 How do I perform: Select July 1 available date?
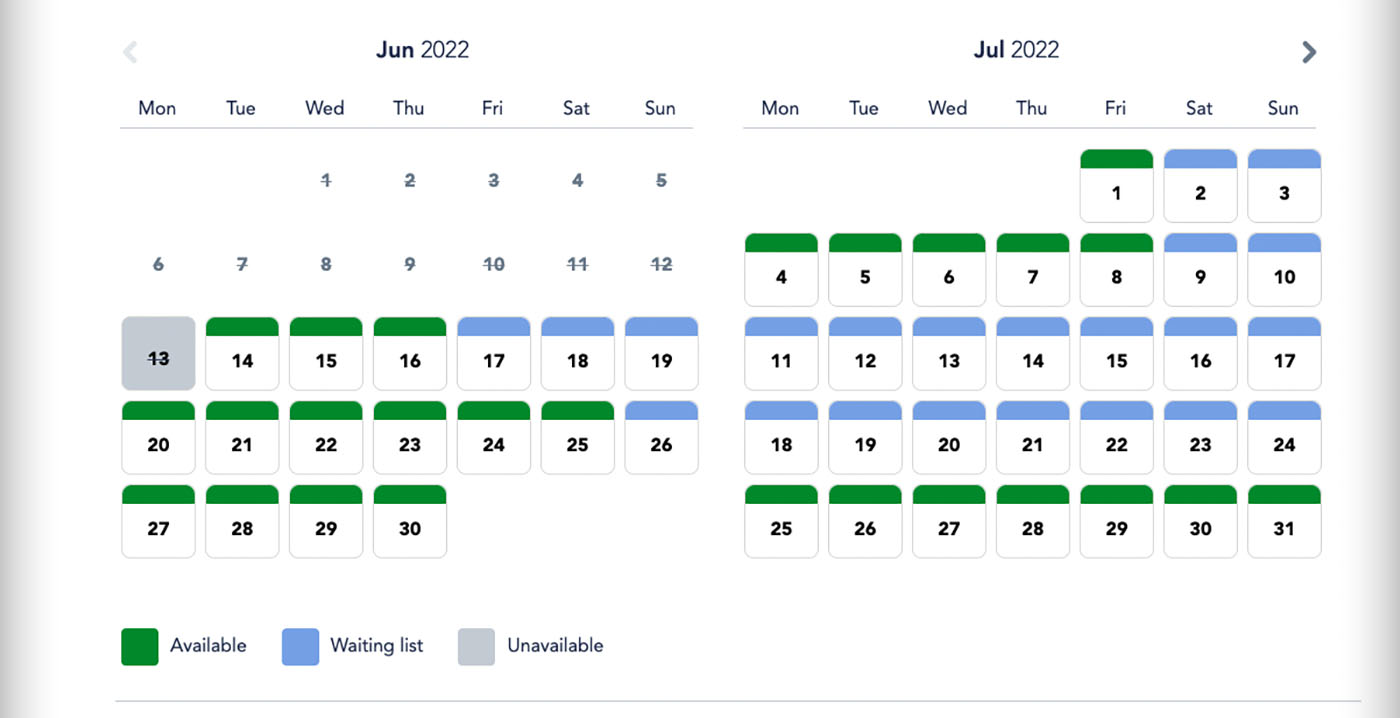(1117, 185)
